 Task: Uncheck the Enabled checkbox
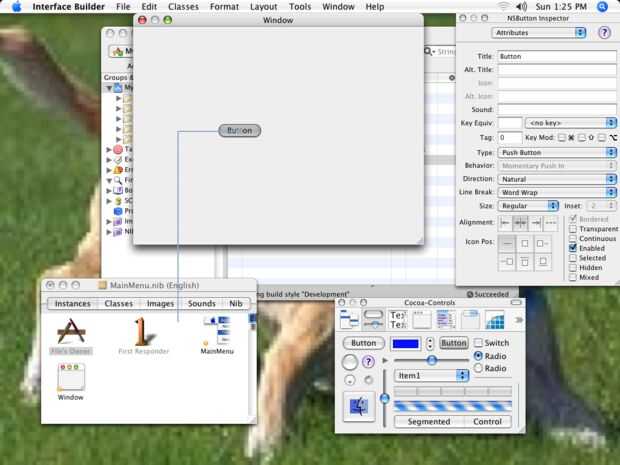point(573,248)
